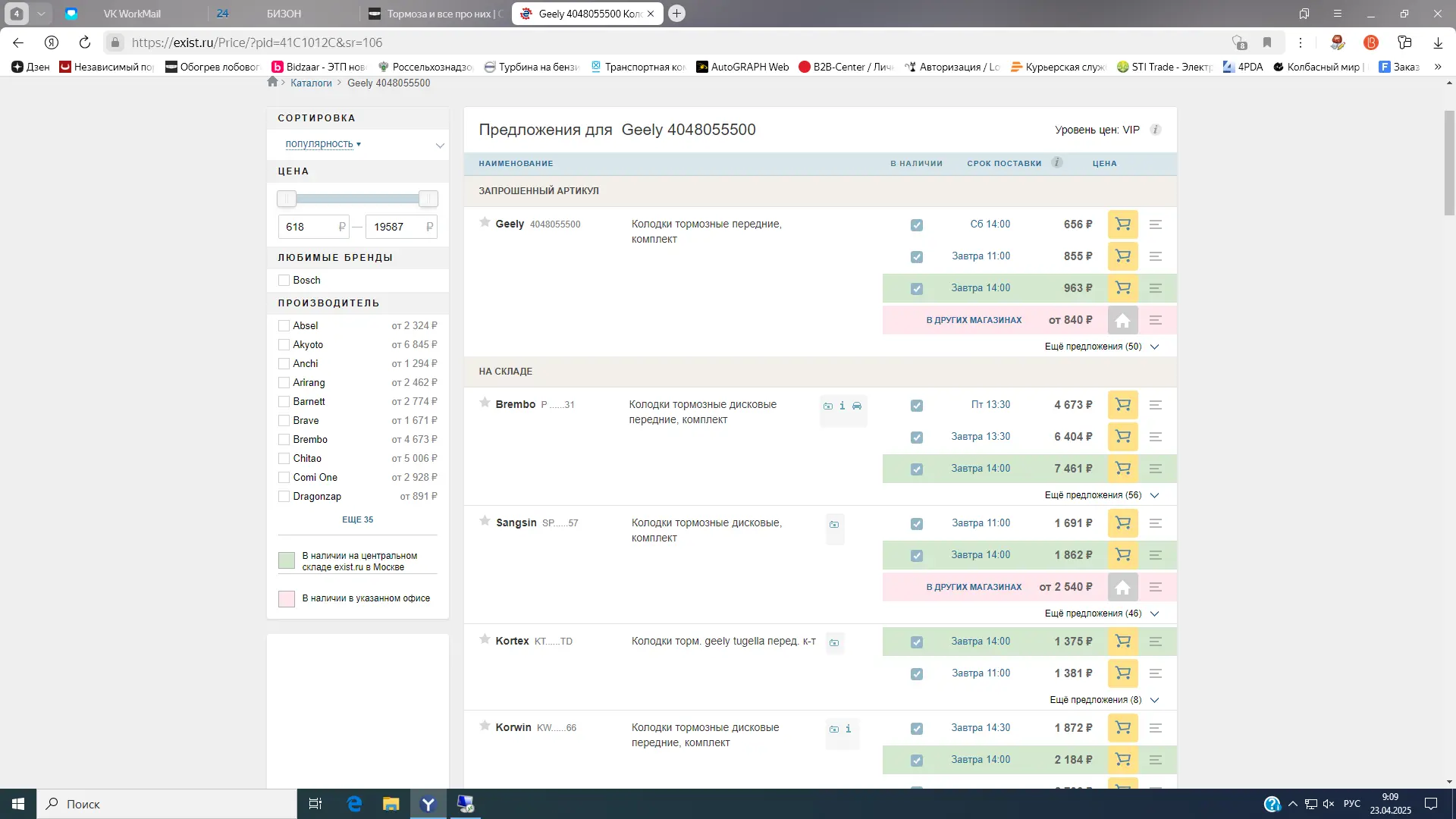Open Windows Start menu
Screen dimensions: 1456x819
tap(18, 804)
